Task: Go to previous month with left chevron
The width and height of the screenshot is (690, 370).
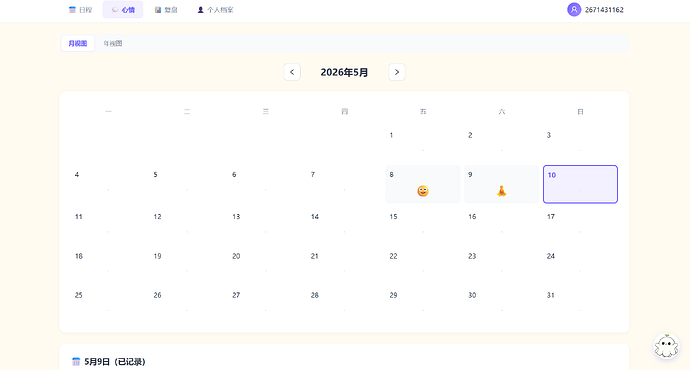Action: 292,72
